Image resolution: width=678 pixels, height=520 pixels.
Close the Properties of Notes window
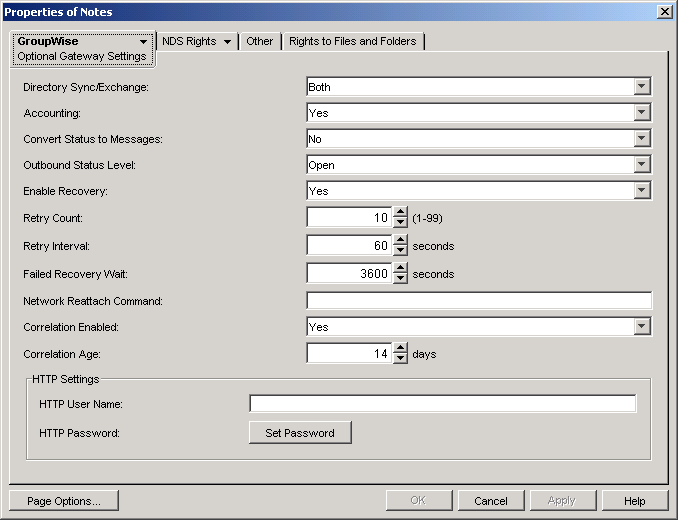tap(664, 12)
